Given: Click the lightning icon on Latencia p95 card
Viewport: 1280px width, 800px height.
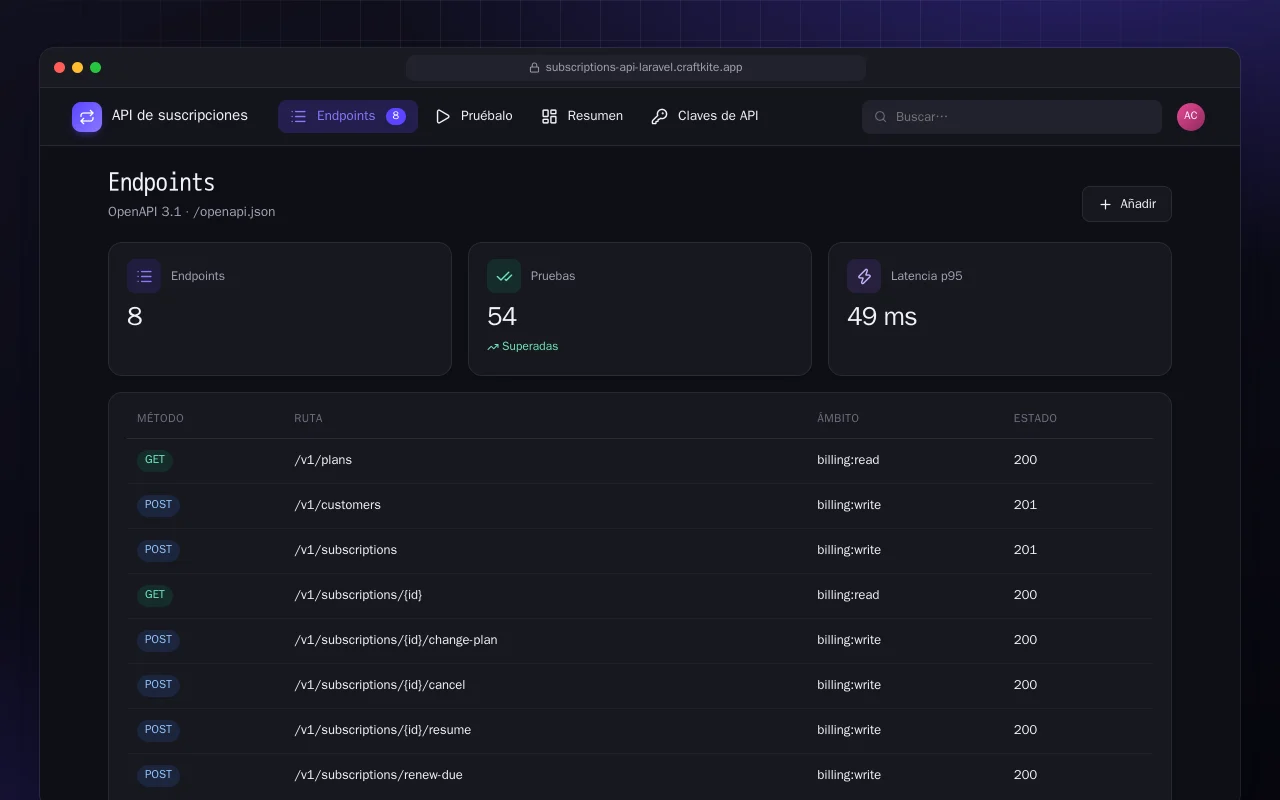Looking at the screenshot, I should (864, 276).
